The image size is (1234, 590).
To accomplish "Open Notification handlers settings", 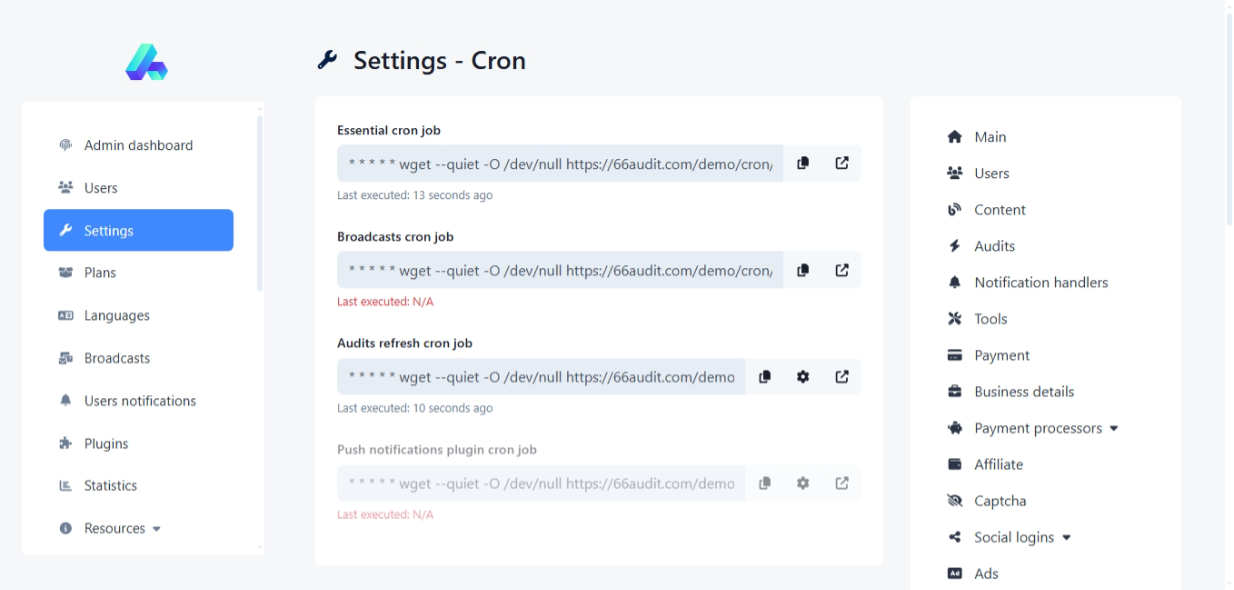I will point(1040,282).
